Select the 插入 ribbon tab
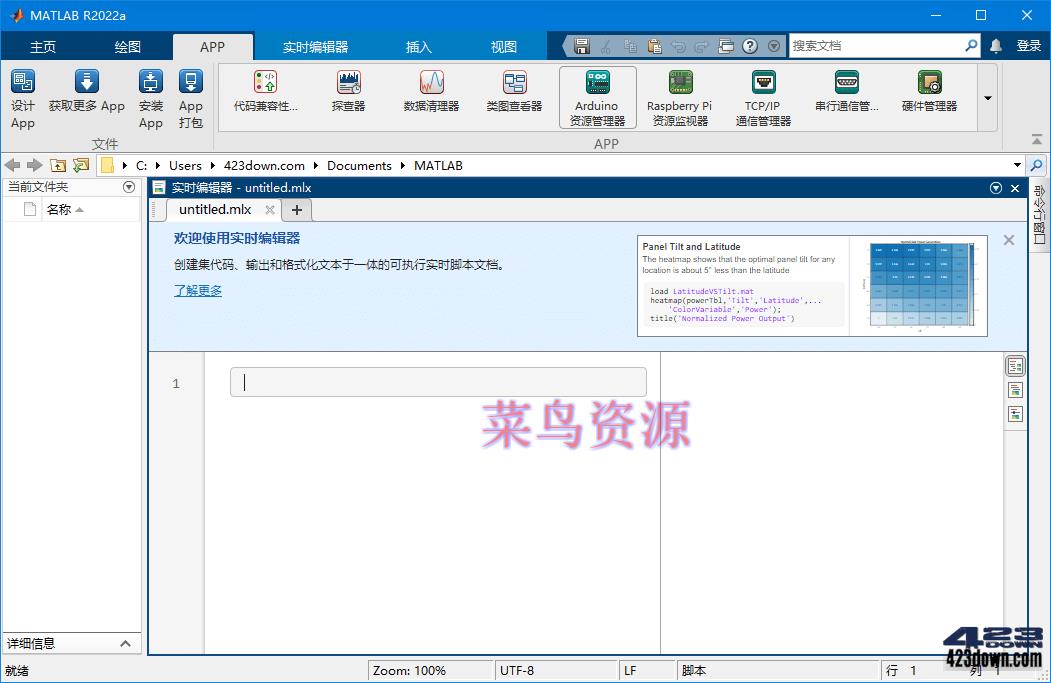The height and width of the screenshot is (683, 1051). [418, 45]
